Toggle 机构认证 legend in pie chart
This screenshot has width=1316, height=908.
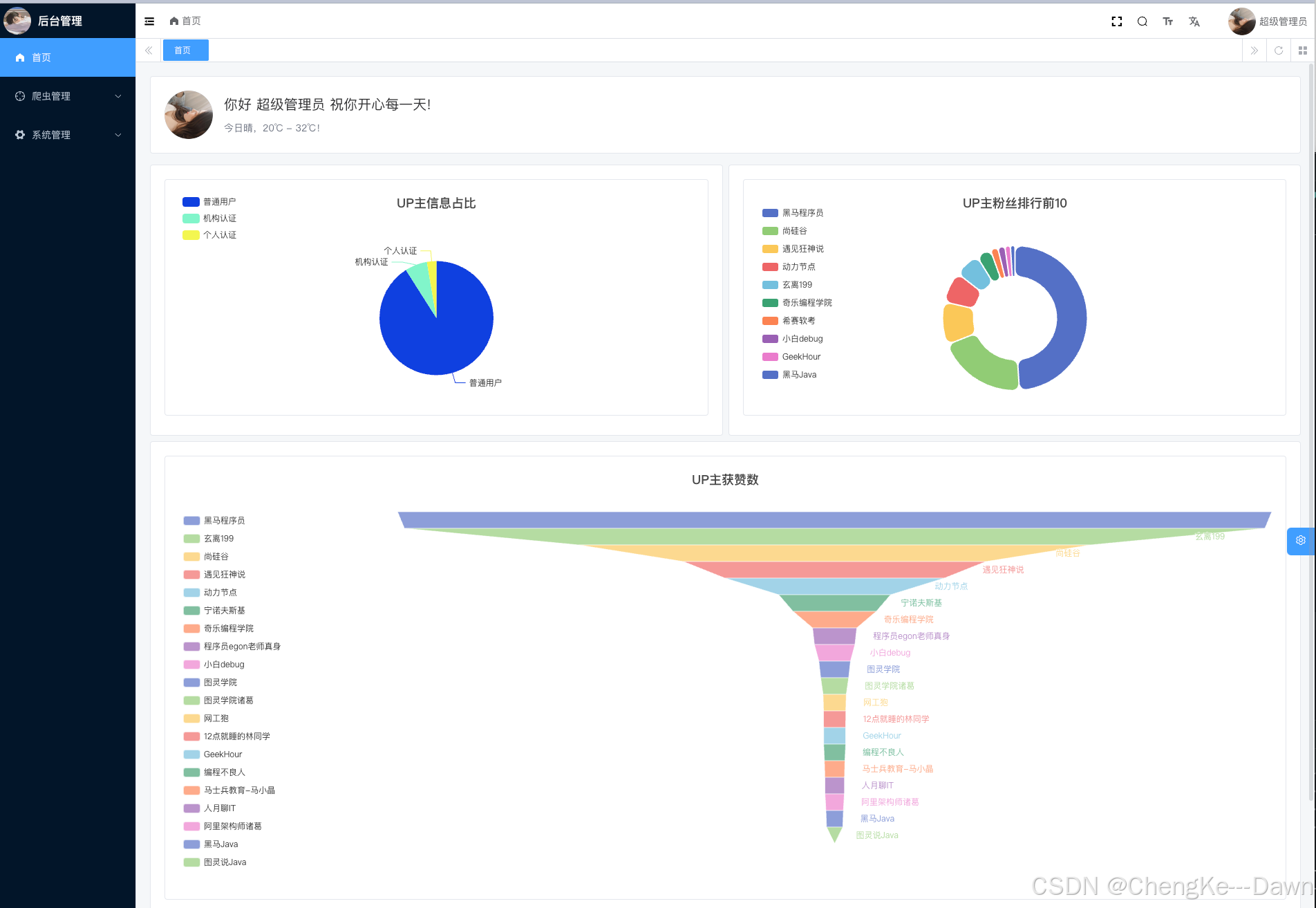[209, 219]
